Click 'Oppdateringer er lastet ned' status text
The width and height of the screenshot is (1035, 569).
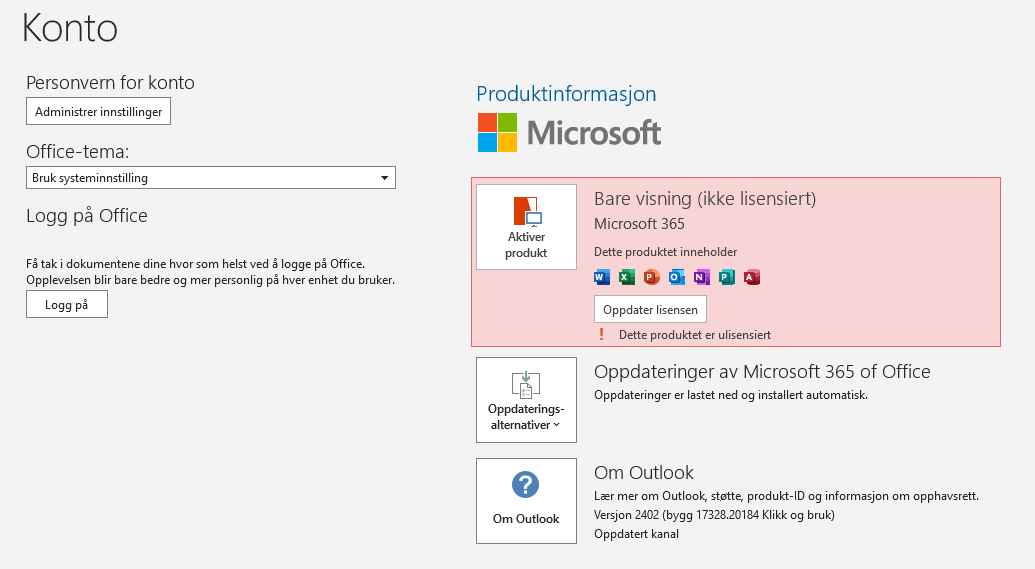pos(731,395)
